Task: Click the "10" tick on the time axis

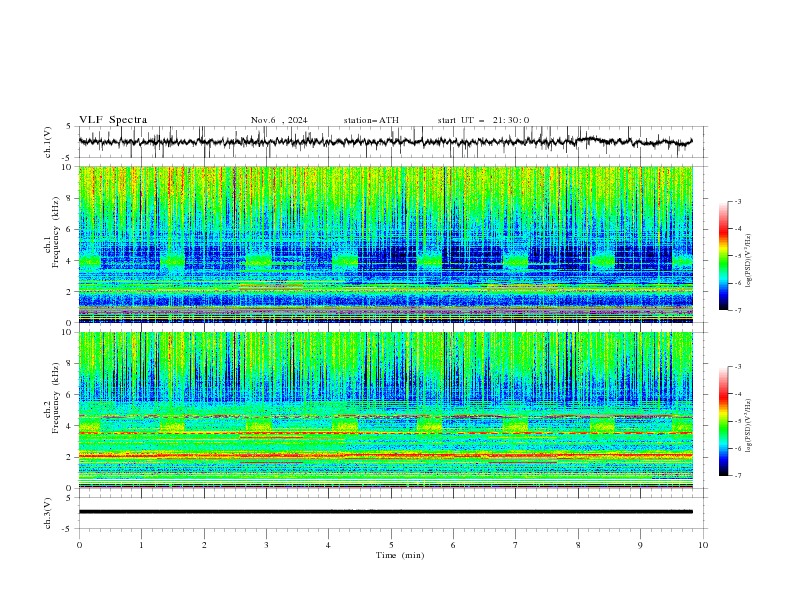Action: [x=703, y=545]
